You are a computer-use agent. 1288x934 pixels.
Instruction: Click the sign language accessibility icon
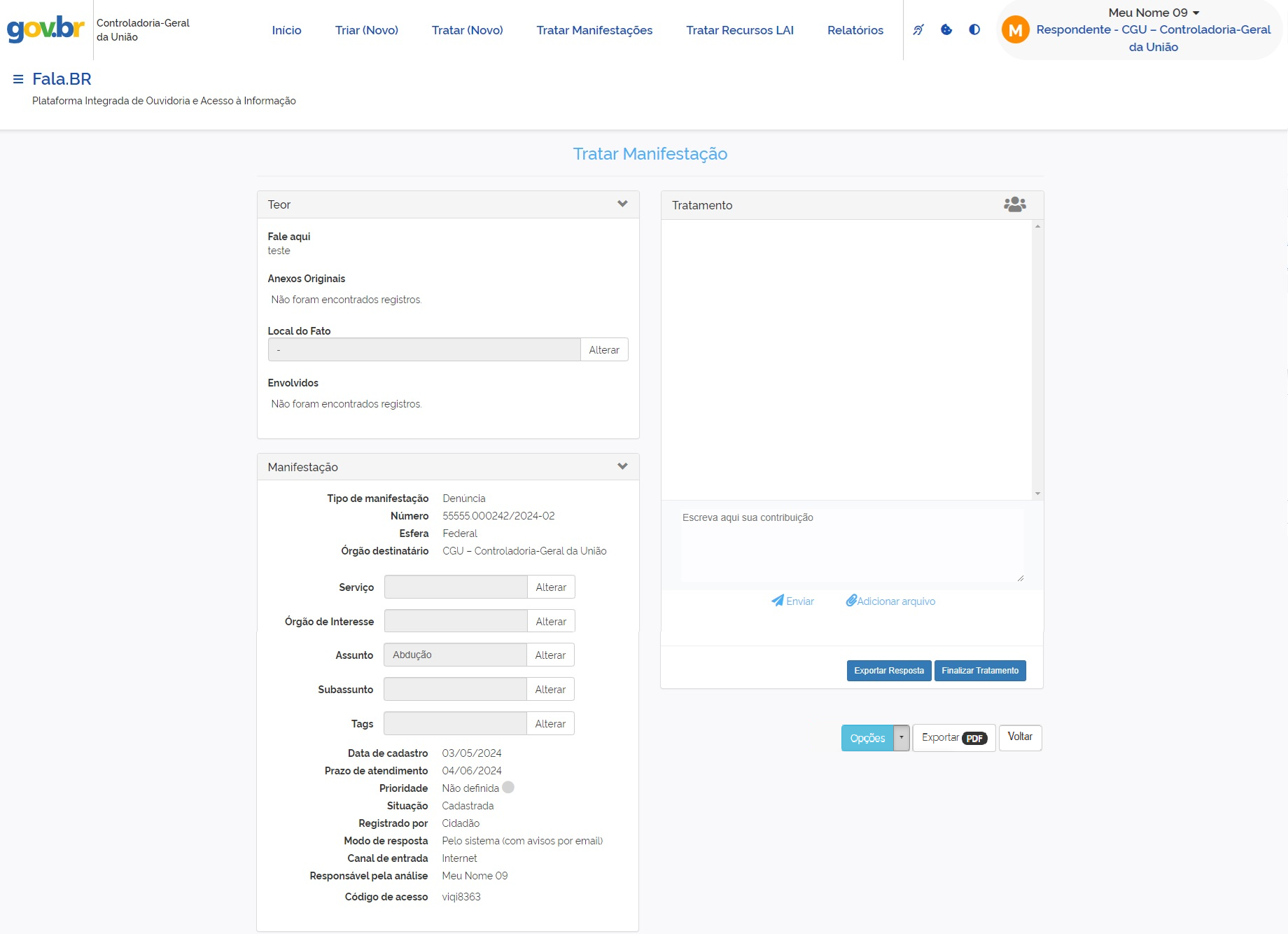(918, 29)
